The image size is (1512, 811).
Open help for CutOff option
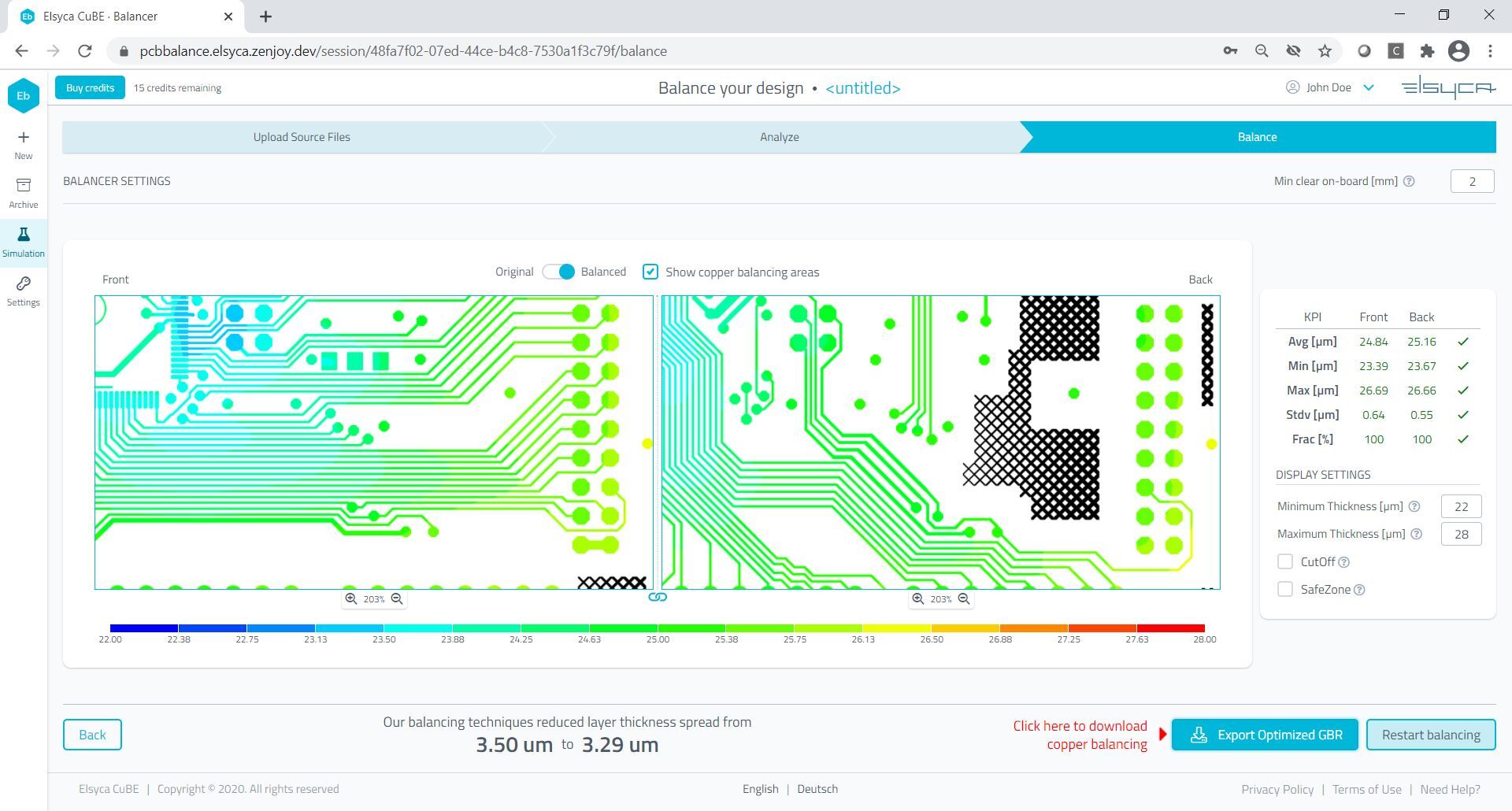[x=1344, y=562]
